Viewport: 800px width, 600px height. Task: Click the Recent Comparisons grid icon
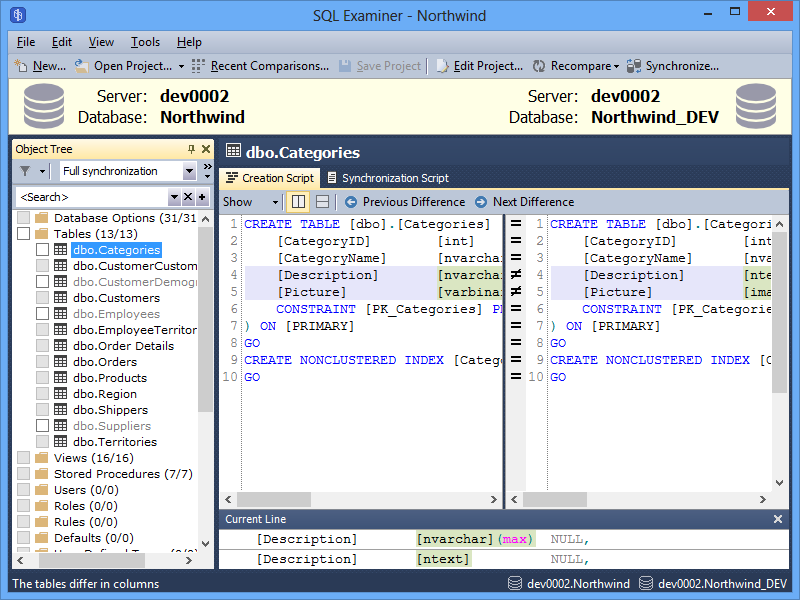[198, 66]
